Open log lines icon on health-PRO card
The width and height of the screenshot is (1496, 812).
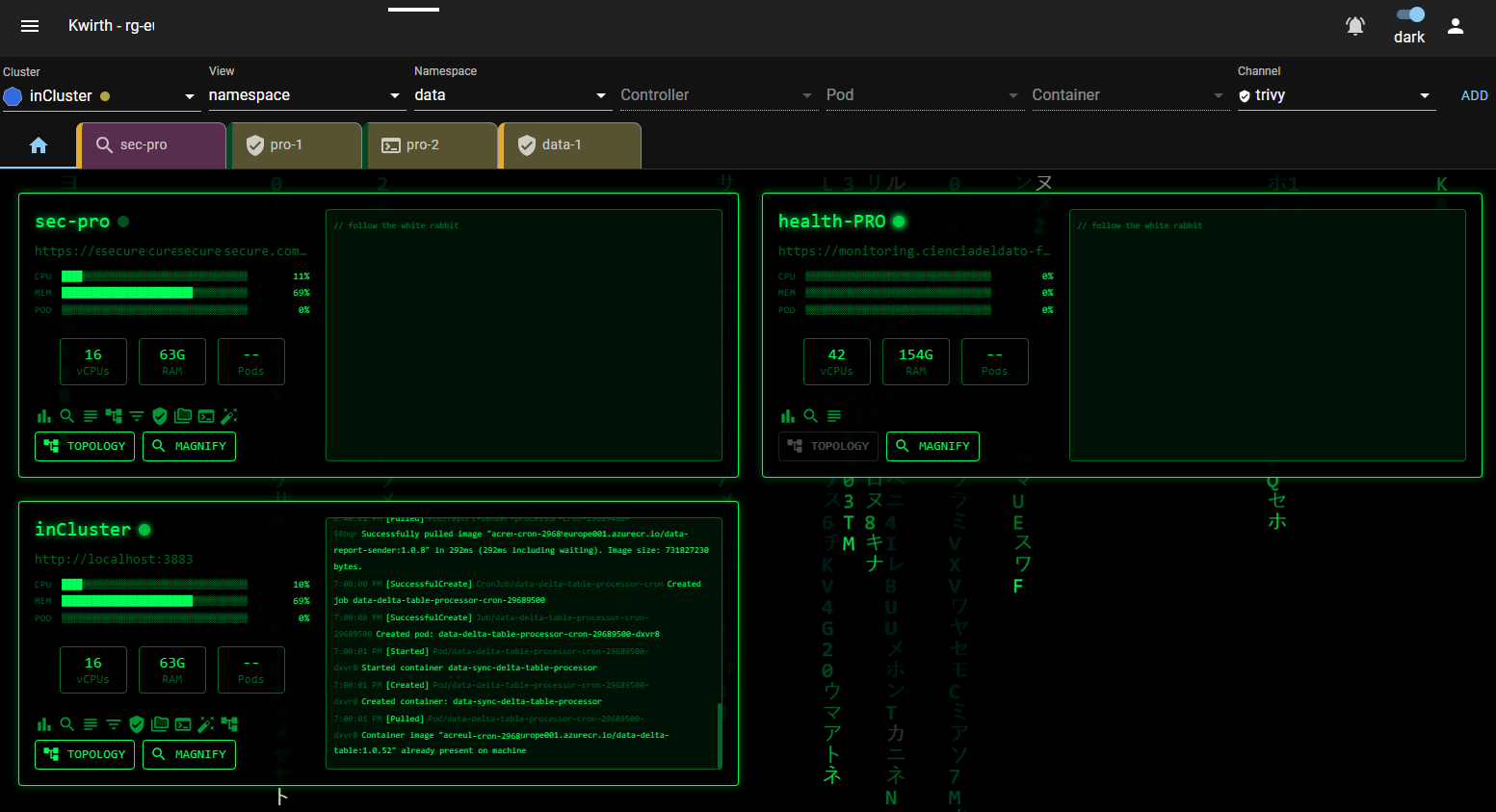pyautogui.click(x=833, y=416)
